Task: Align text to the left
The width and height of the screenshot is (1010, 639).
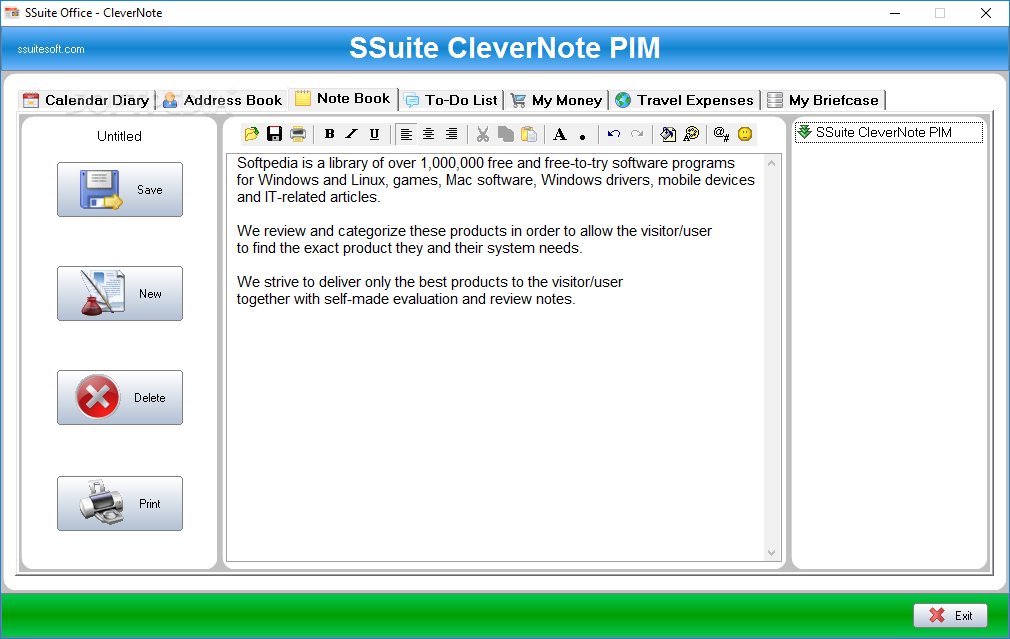Action: 406,134
